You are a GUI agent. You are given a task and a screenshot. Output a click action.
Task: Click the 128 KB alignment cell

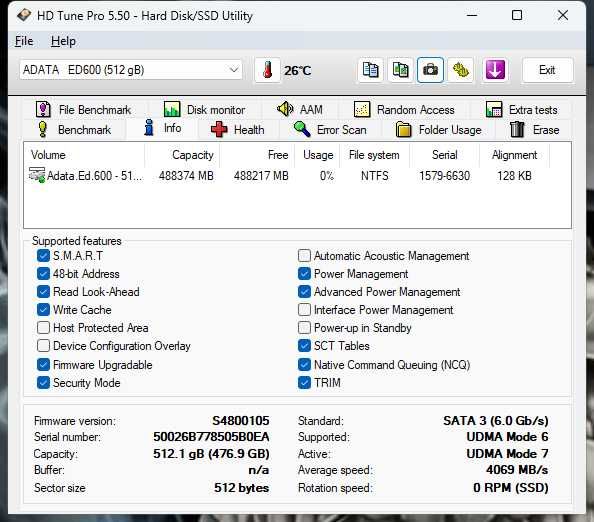click(514, 176)
